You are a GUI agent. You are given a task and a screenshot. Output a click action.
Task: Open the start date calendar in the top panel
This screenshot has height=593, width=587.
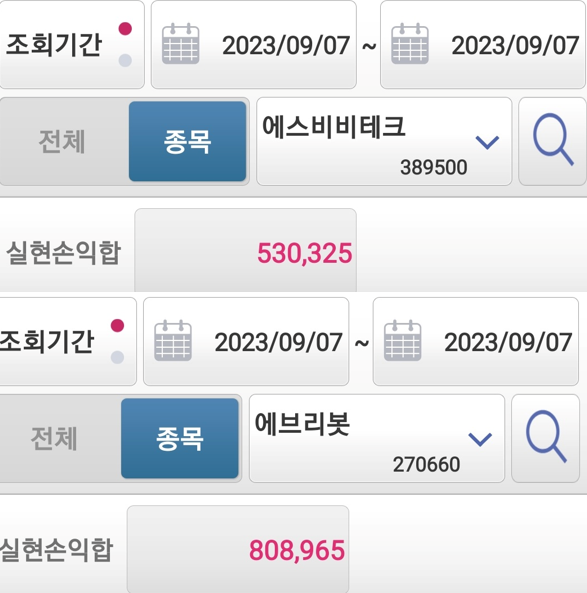coord(180,44)
